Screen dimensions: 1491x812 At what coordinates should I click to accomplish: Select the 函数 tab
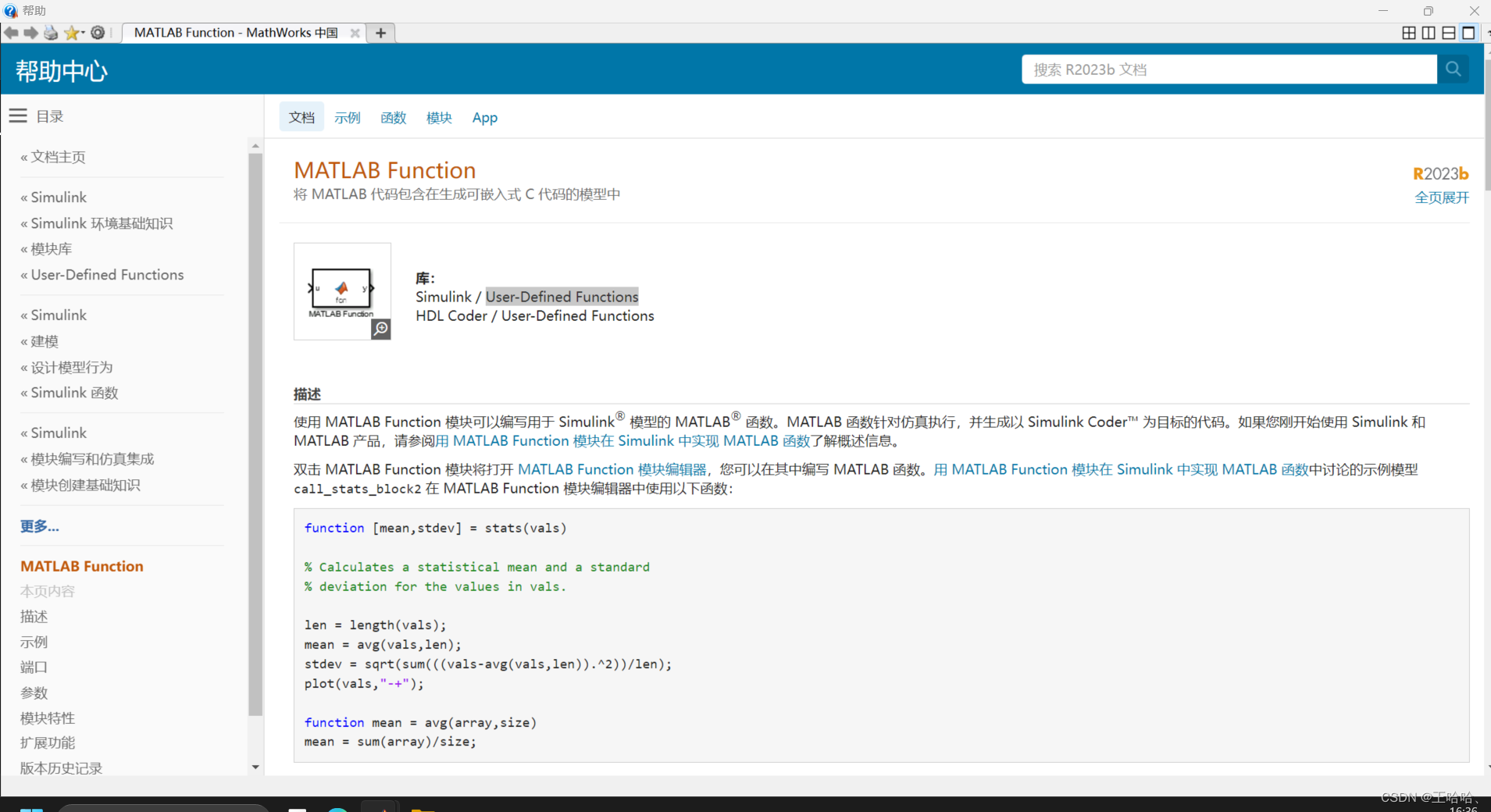tap(394, 117)
